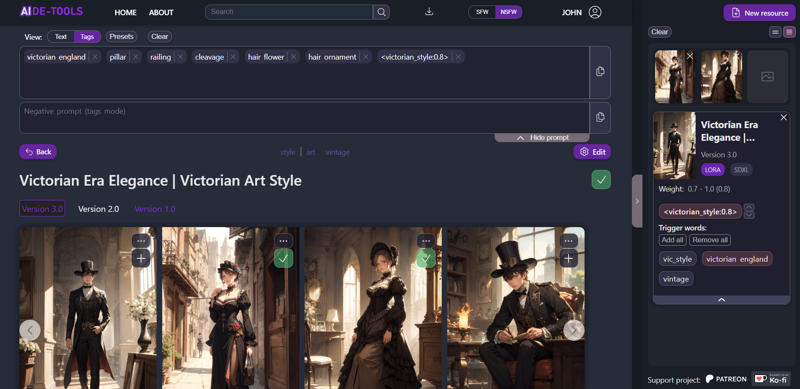Click the search magnifier icon
Image resolution: width=800 pixels, height=389 pixels.
tap(381, 12)
